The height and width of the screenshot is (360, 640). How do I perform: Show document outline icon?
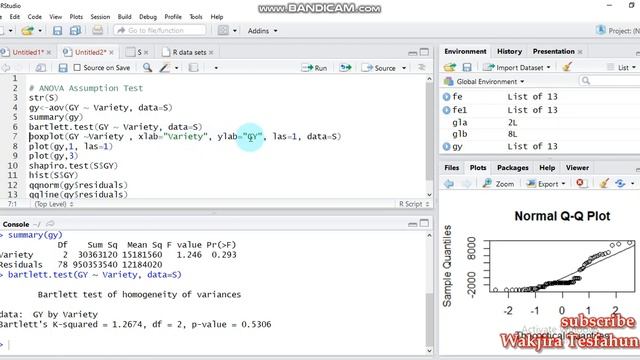(x=422, y=68)
